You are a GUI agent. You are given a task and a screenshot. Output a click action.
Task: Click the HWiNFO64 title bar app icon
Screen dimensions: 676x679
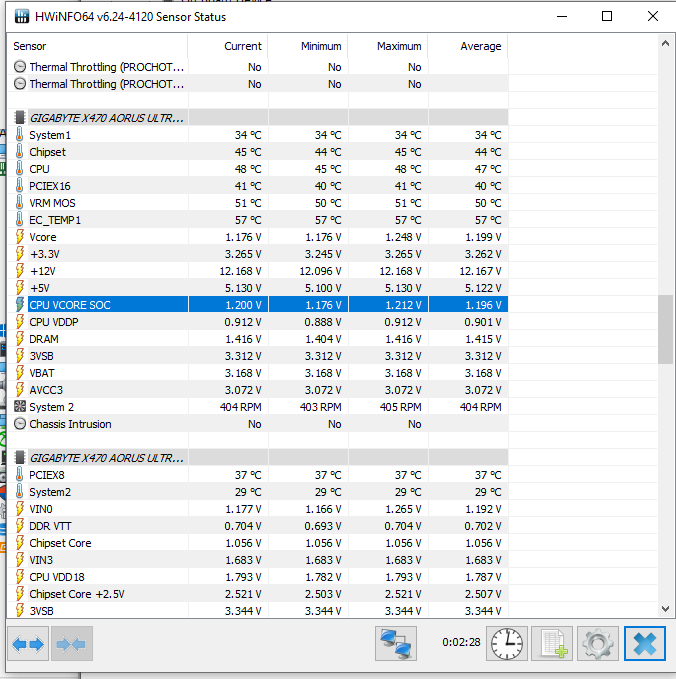[22, 16]
